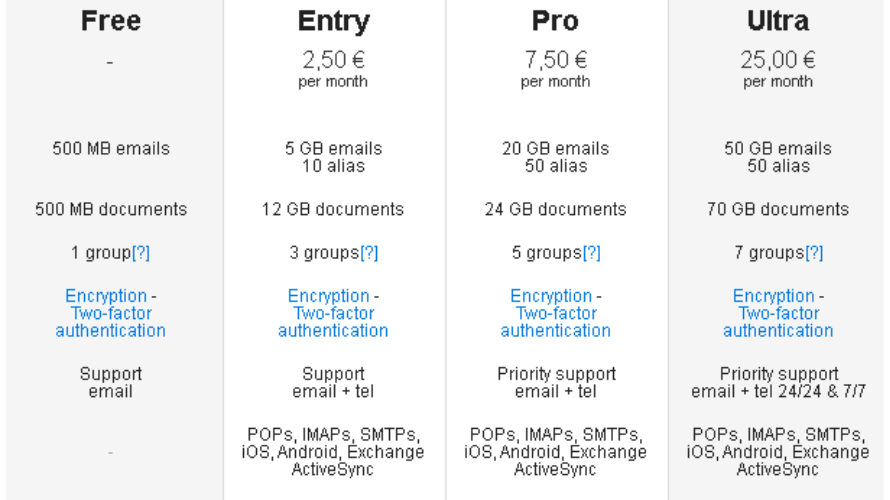Screen dimensions: 890x500
Task: Open Two-factor authentication link in the Ultra column
Action: pyautogui.click(x=778, y=322)
